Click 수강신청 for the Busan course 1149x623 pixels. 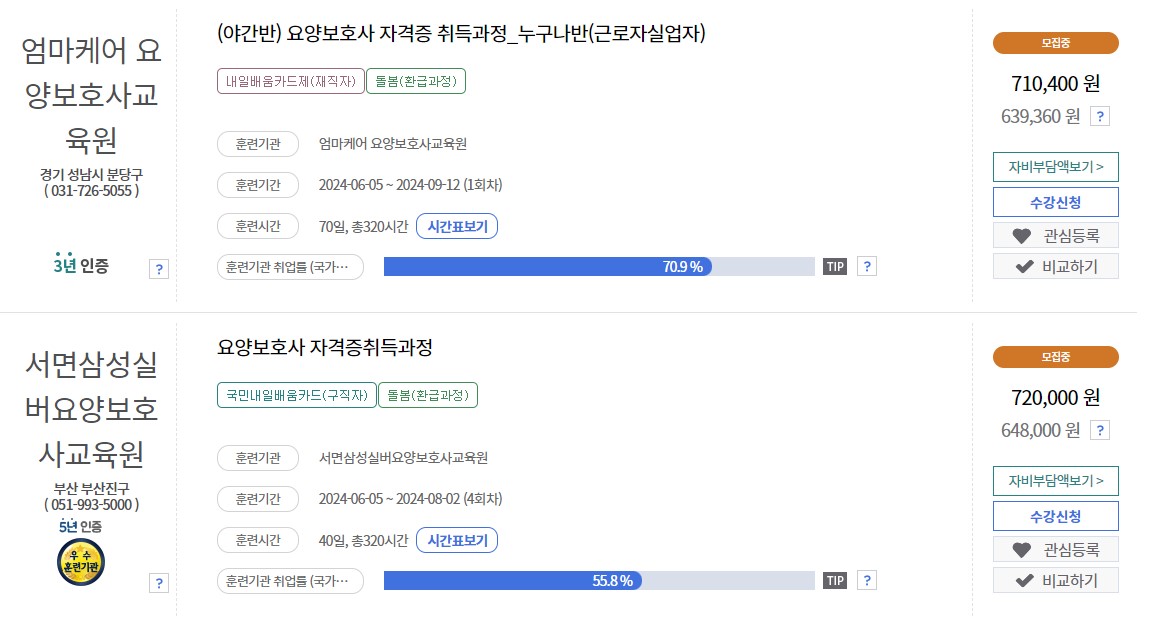[x=1055, y=516]
